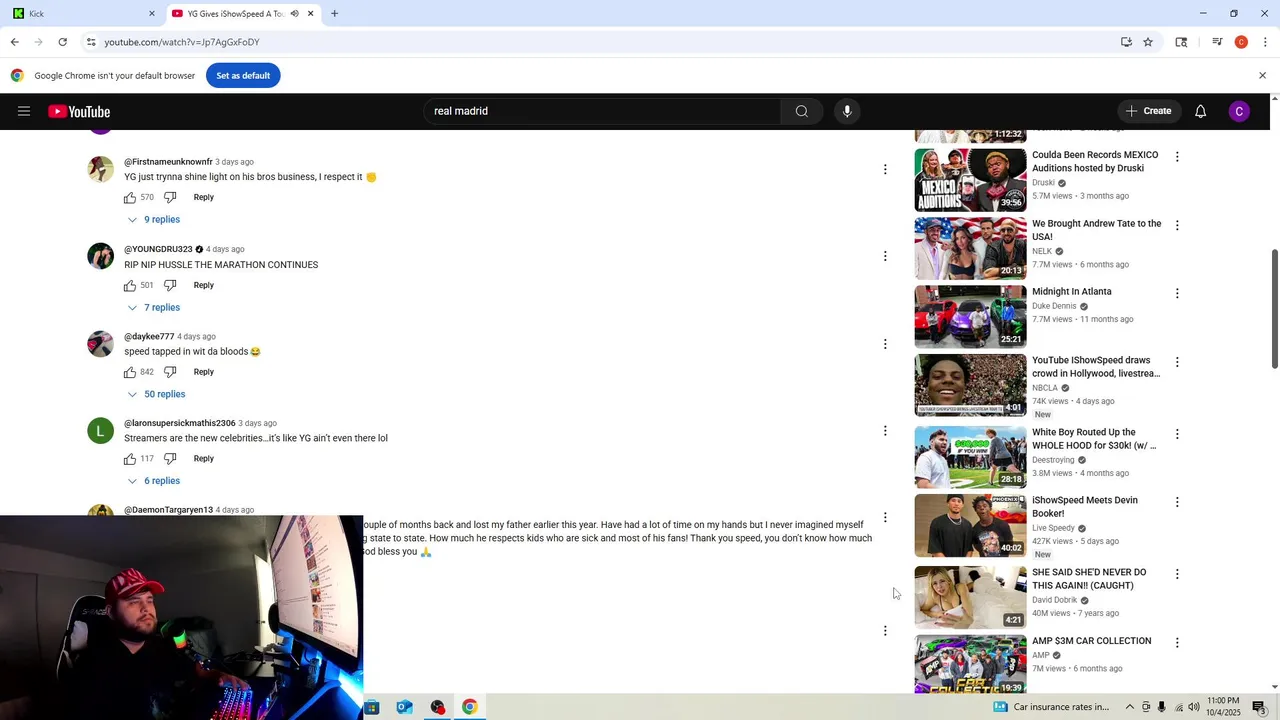This screenshot has width=1280, height=720.
Task: Open the YouTube iShowSpeed draws crowd video title
Action: coord(1096,367)
